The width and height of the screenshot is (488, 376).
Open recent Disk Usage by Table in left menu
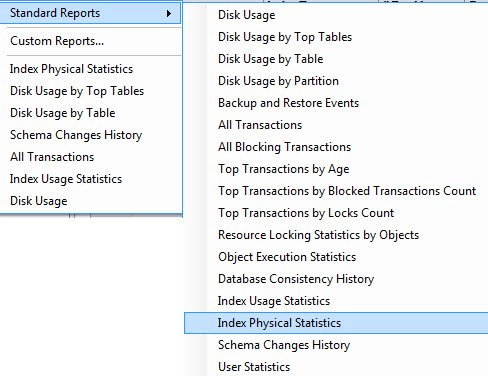[63, 113]
